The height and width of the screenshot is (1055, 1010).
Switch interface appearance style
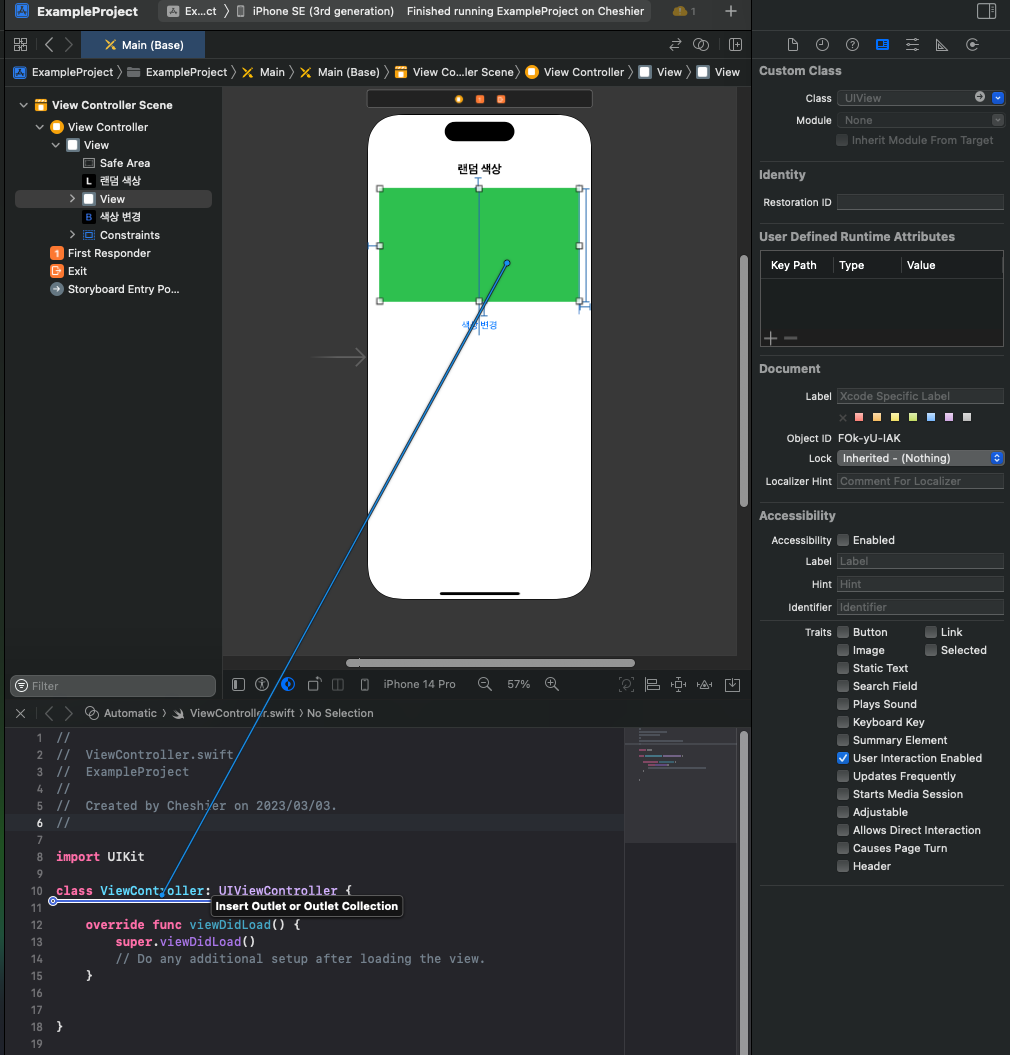(x=288, y=684)
